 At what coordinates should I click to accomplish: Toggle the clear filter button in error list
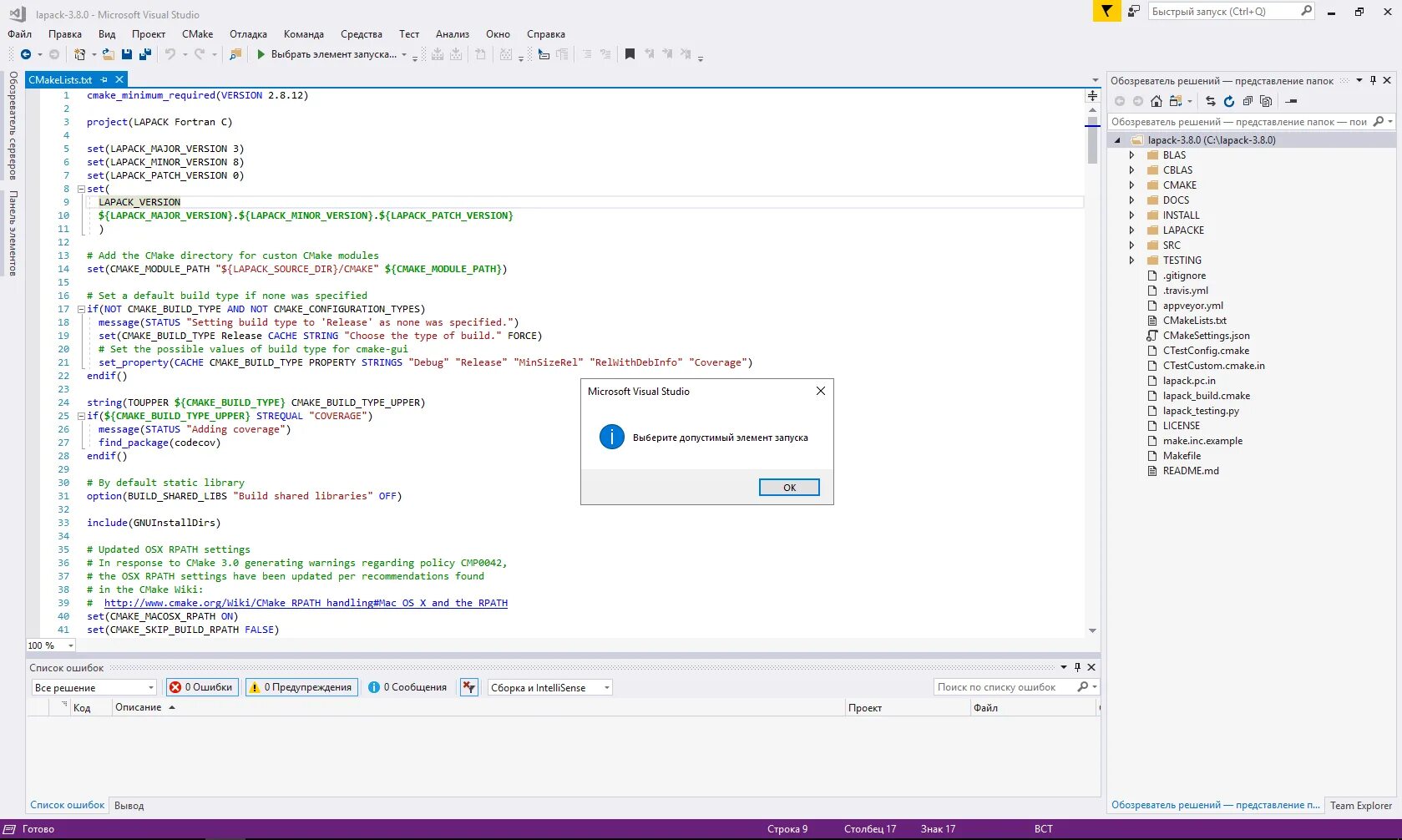[x=469, y=687]
